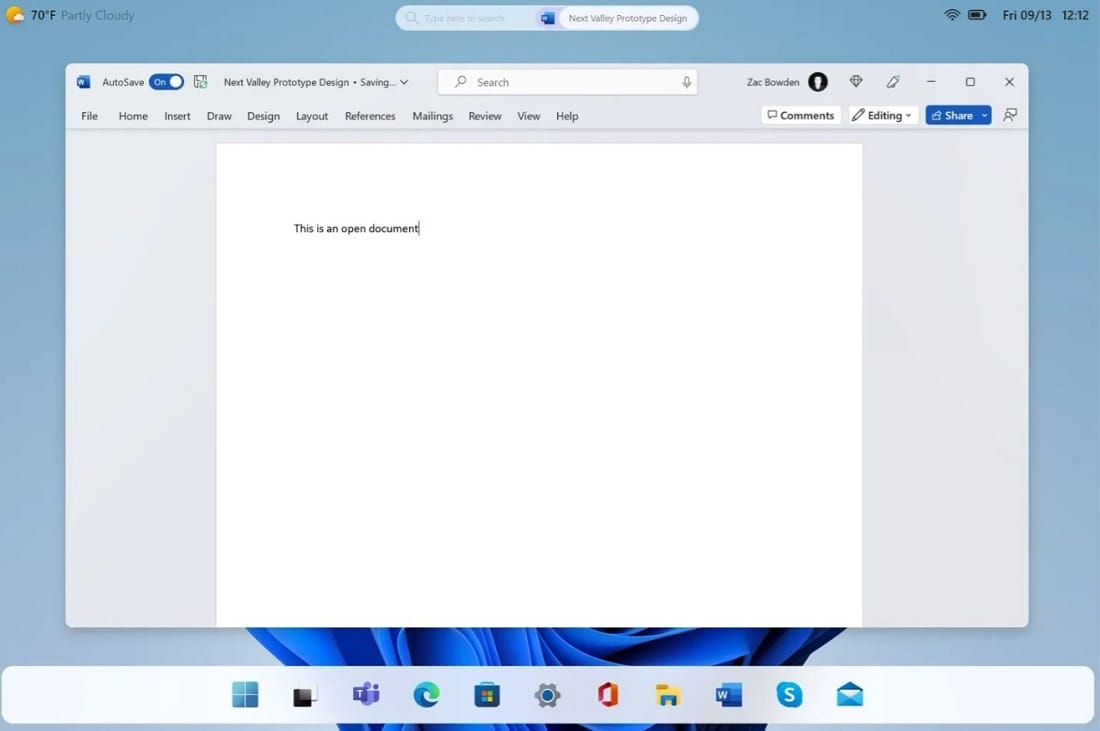Viewport: 1100px width, 731px height.
Task: Start voice search with the microphone icon
Action: [686, 81]
